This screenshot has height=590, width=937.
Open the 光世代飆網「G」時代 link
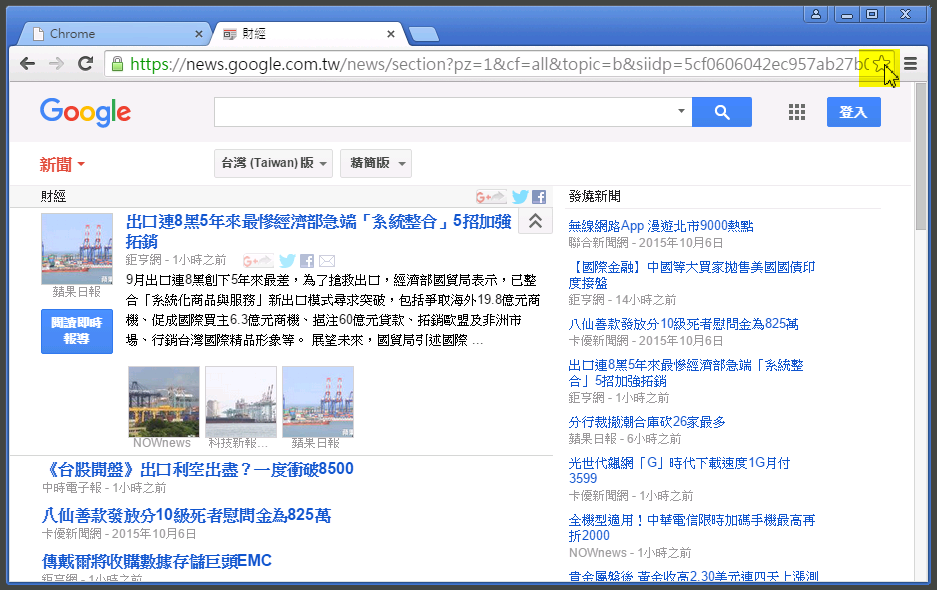679,470
